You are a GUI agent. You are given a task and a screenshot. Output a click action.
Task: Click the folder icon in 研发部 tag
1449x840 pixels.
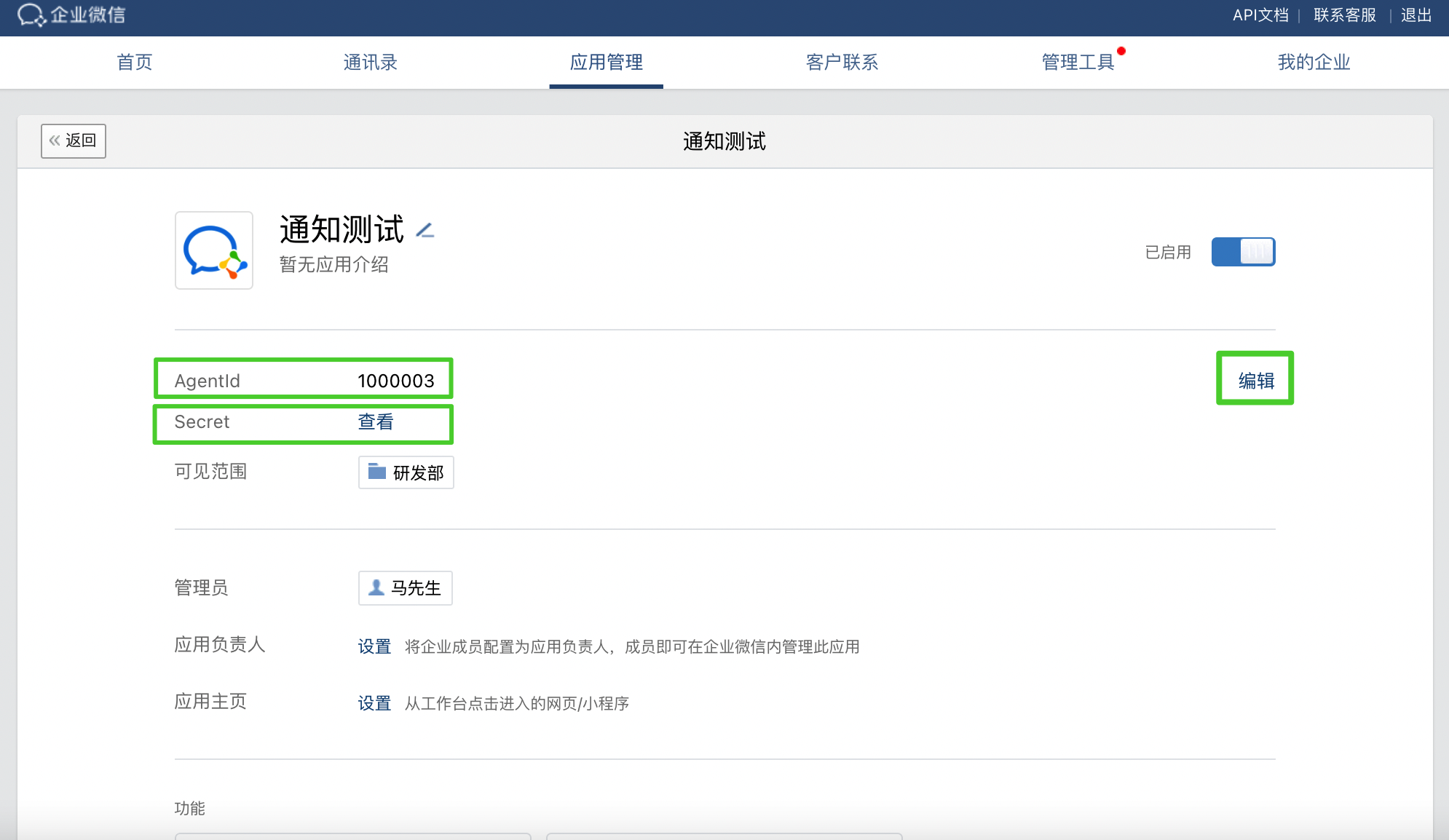coord(376,472)
